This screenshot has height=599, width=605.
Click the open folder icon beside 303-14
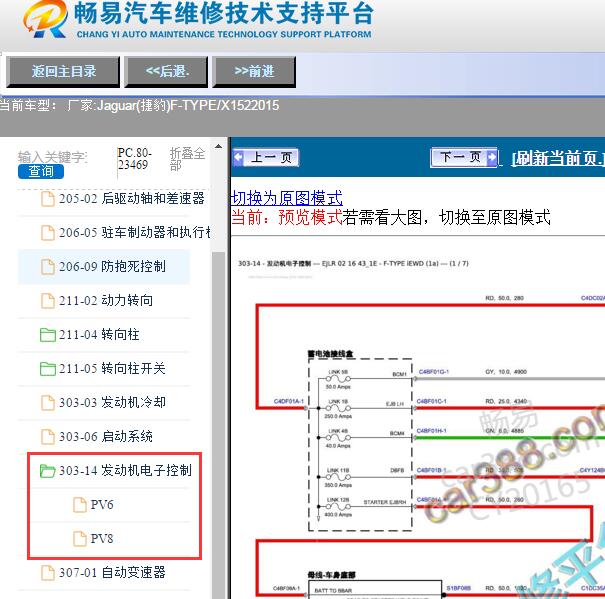48,471
